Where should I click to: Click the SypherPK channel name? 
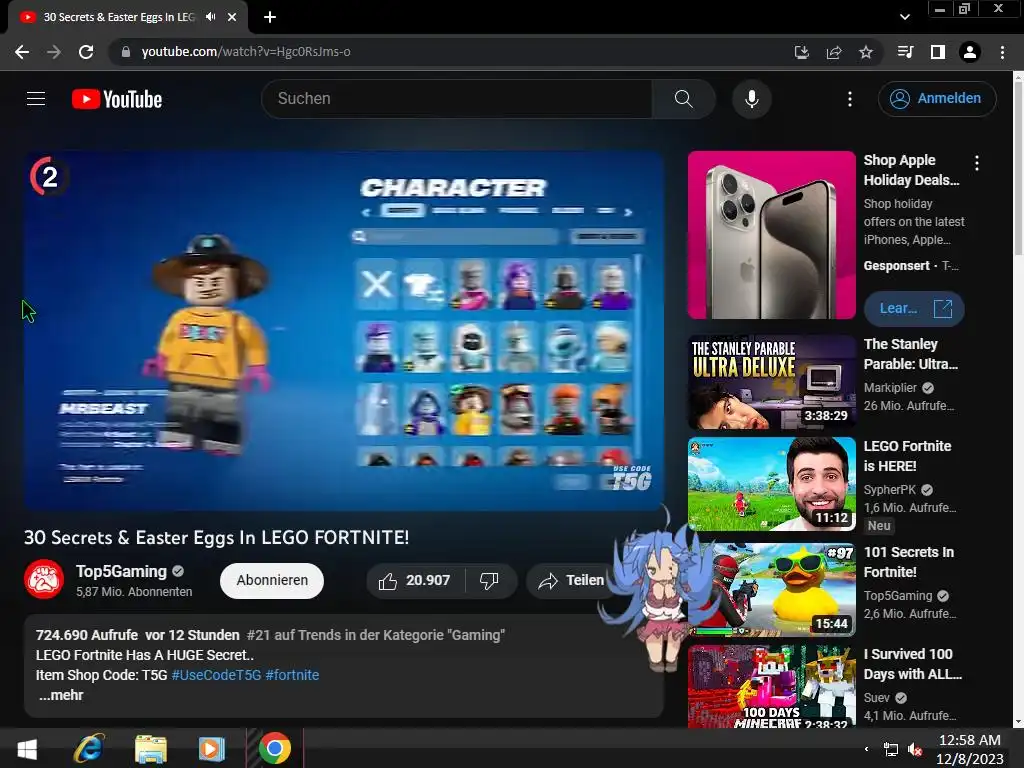tap(889, 490)
